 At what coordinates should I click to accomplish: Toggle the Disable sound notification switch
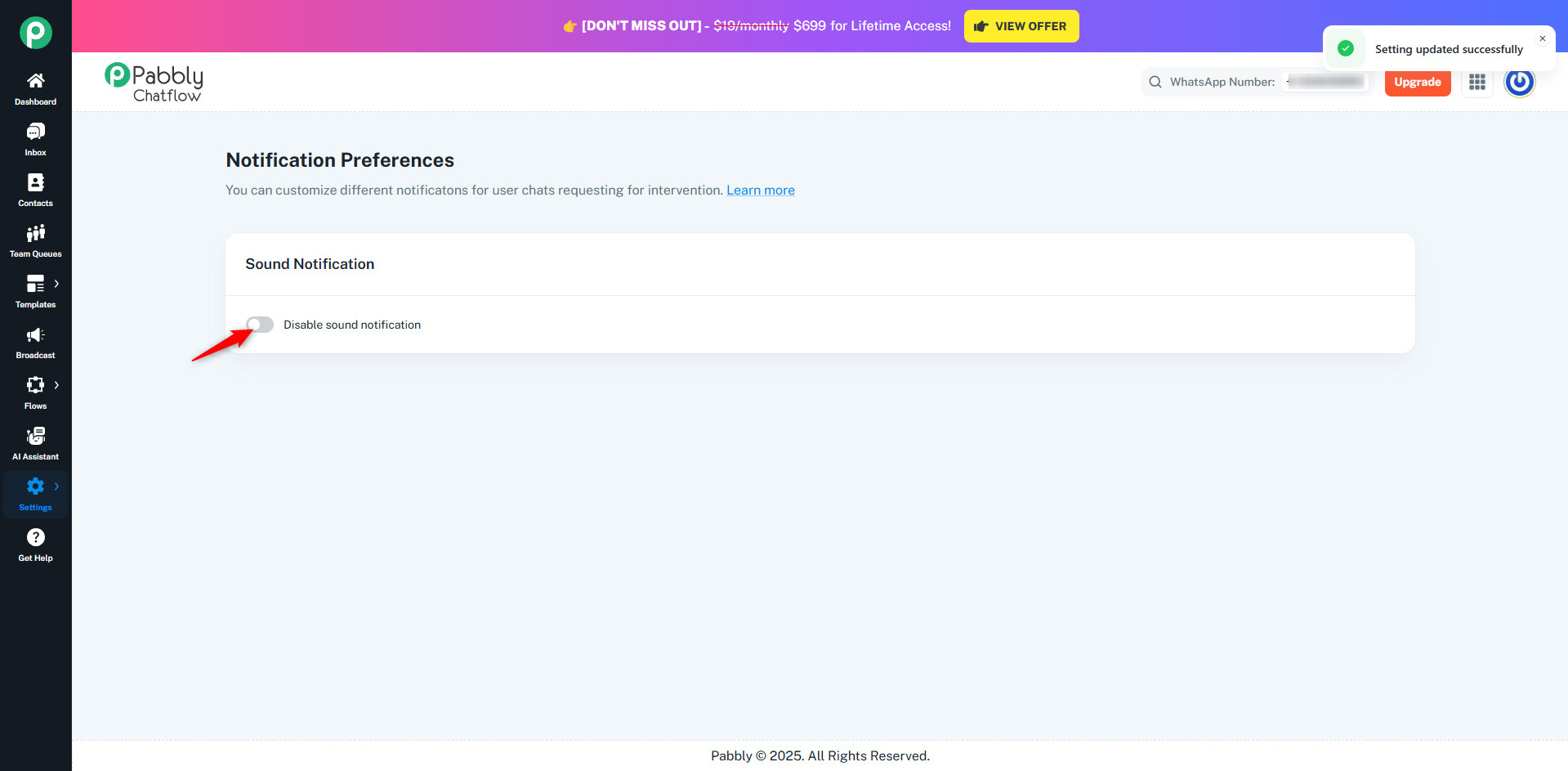pos(260,325)
